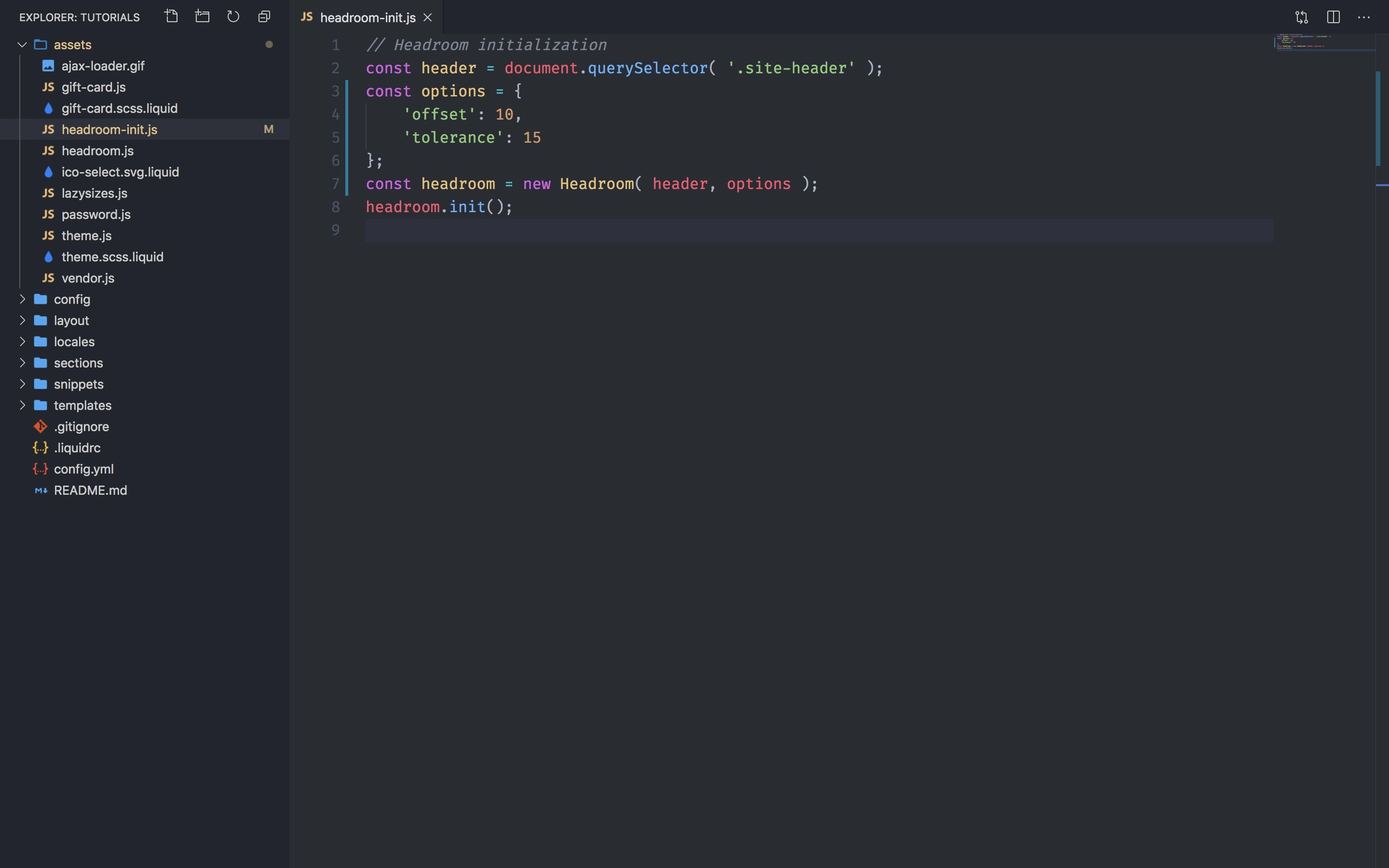Click the markdown icon beside README.md
Screen dimensions: 1389x868
click(41, 490)
